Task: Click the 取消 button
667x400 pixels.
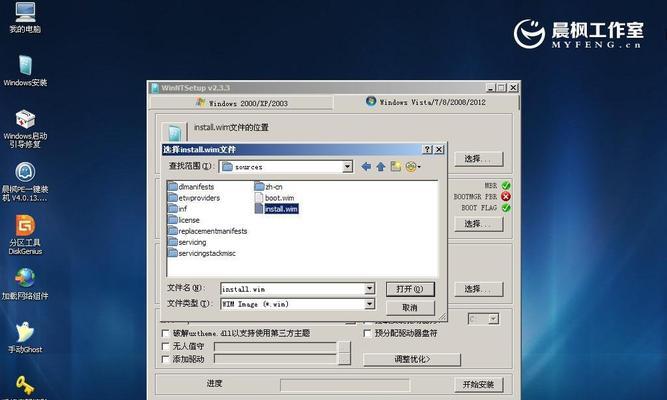Action: 410,307
